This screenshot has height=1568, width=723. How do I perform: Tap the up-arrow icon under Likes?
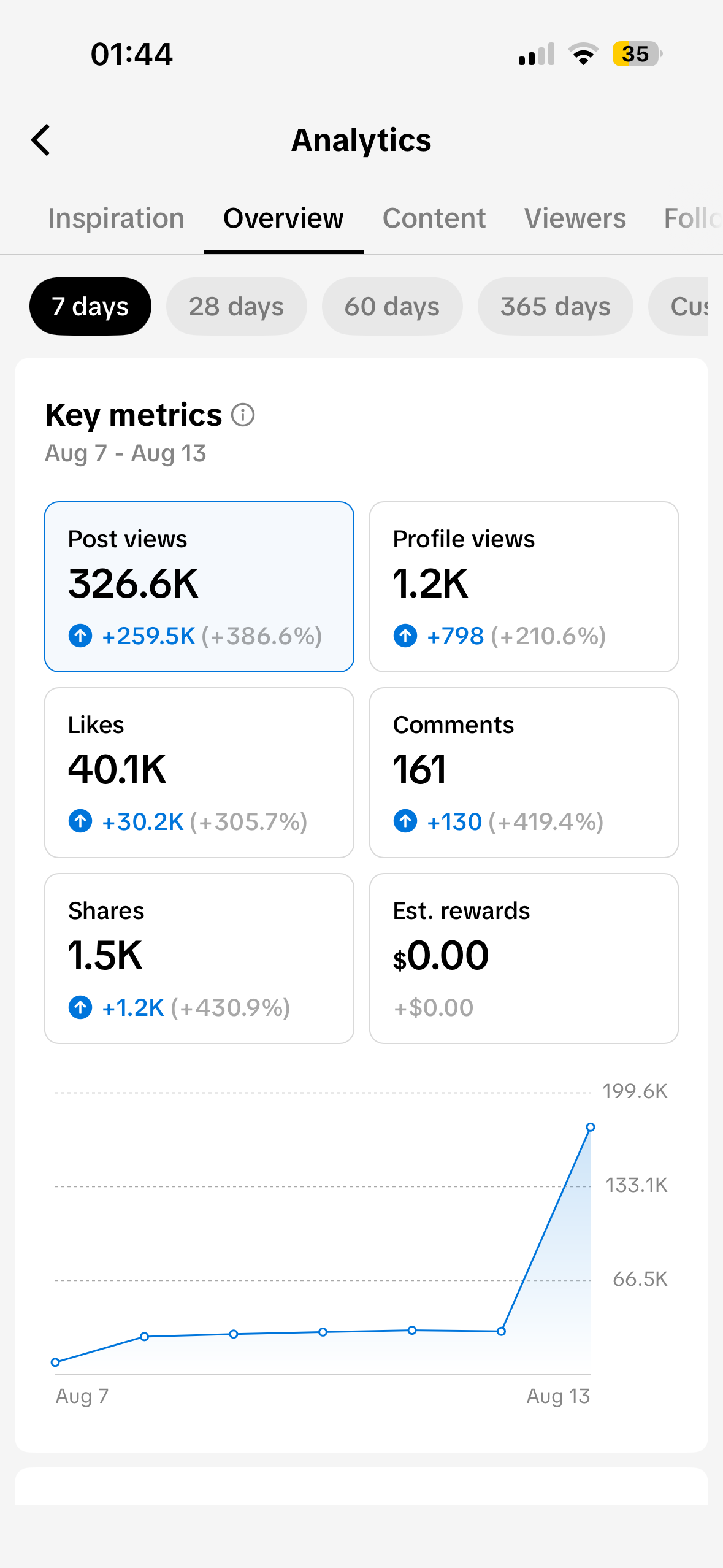point(80,821)
